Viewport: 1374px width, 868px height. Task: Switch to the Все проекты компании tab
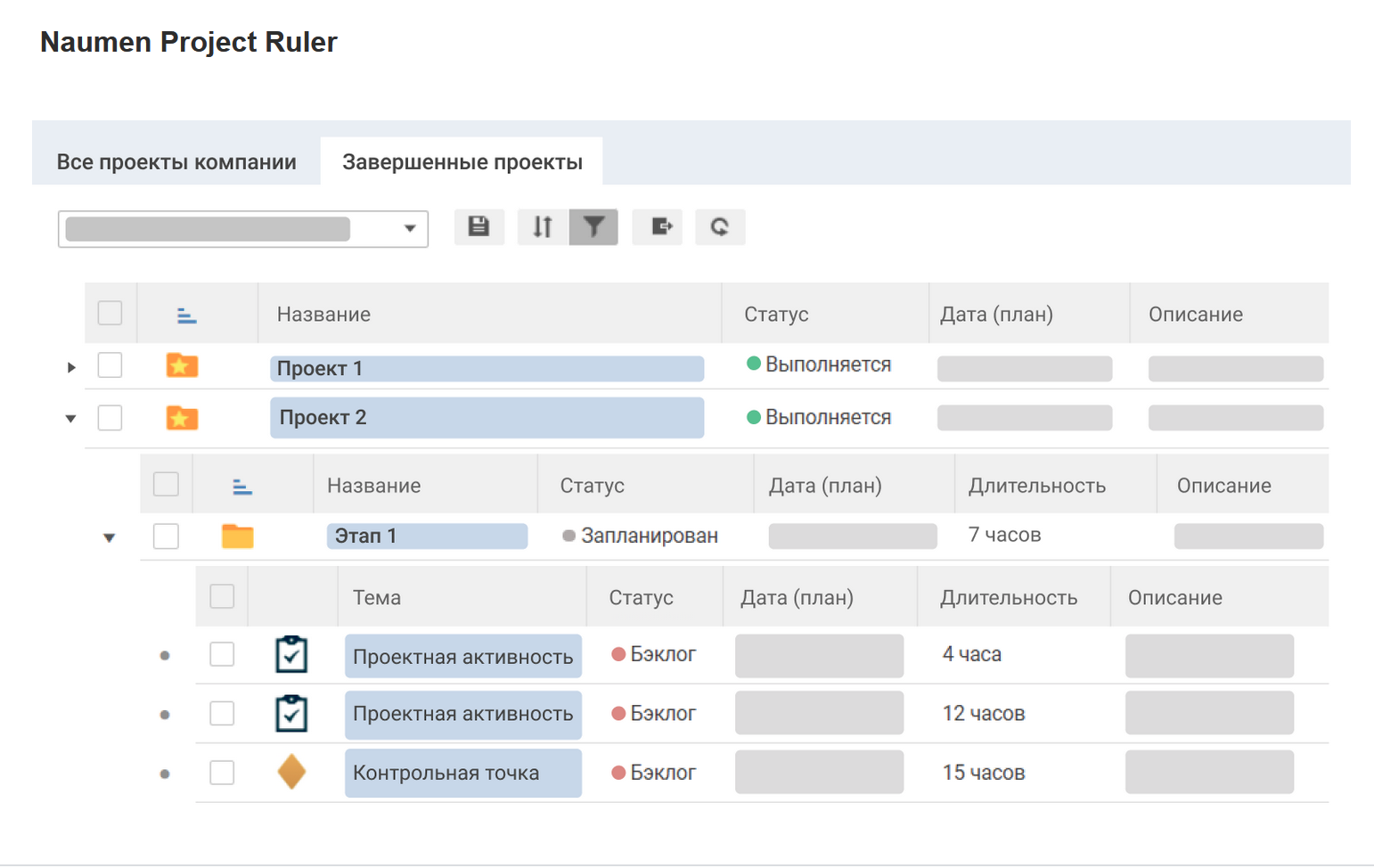[x=176, y=161]
